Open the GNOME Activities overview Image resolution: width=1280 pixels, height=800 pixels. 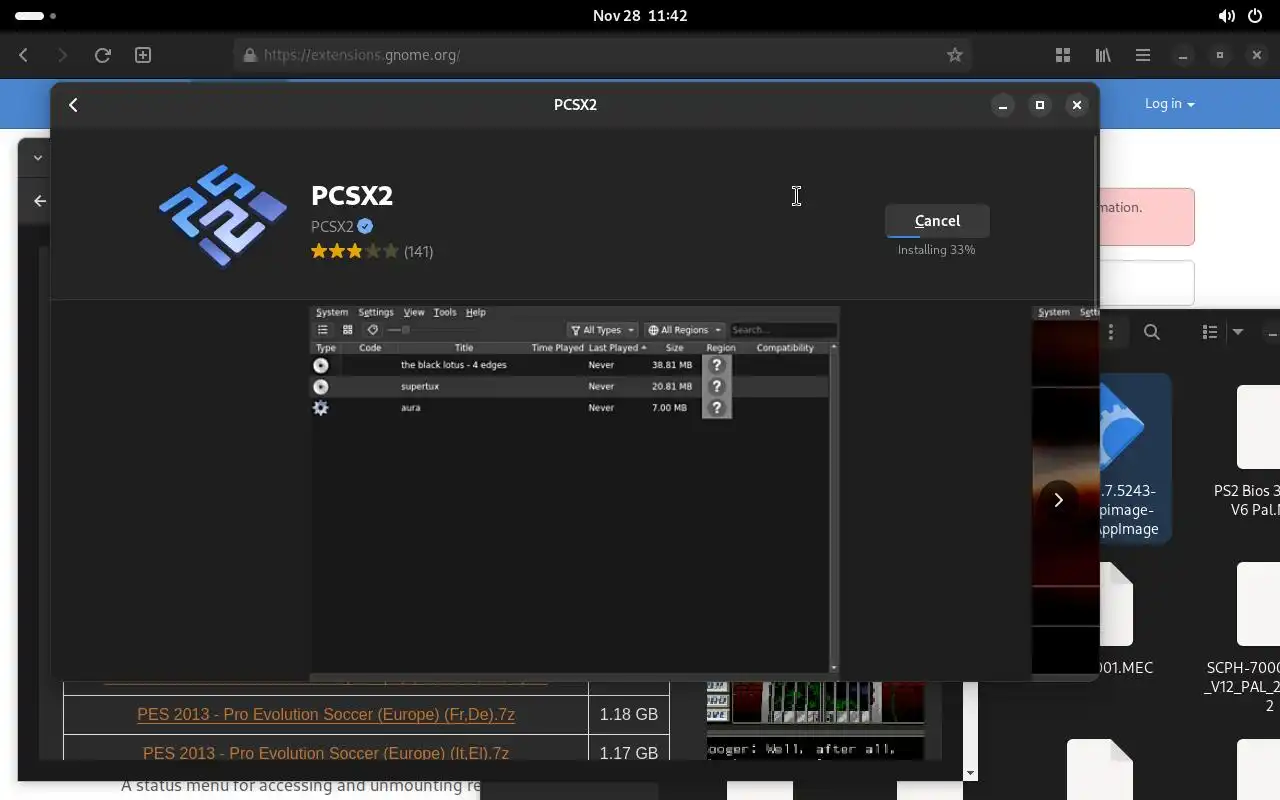coord(36,16)
